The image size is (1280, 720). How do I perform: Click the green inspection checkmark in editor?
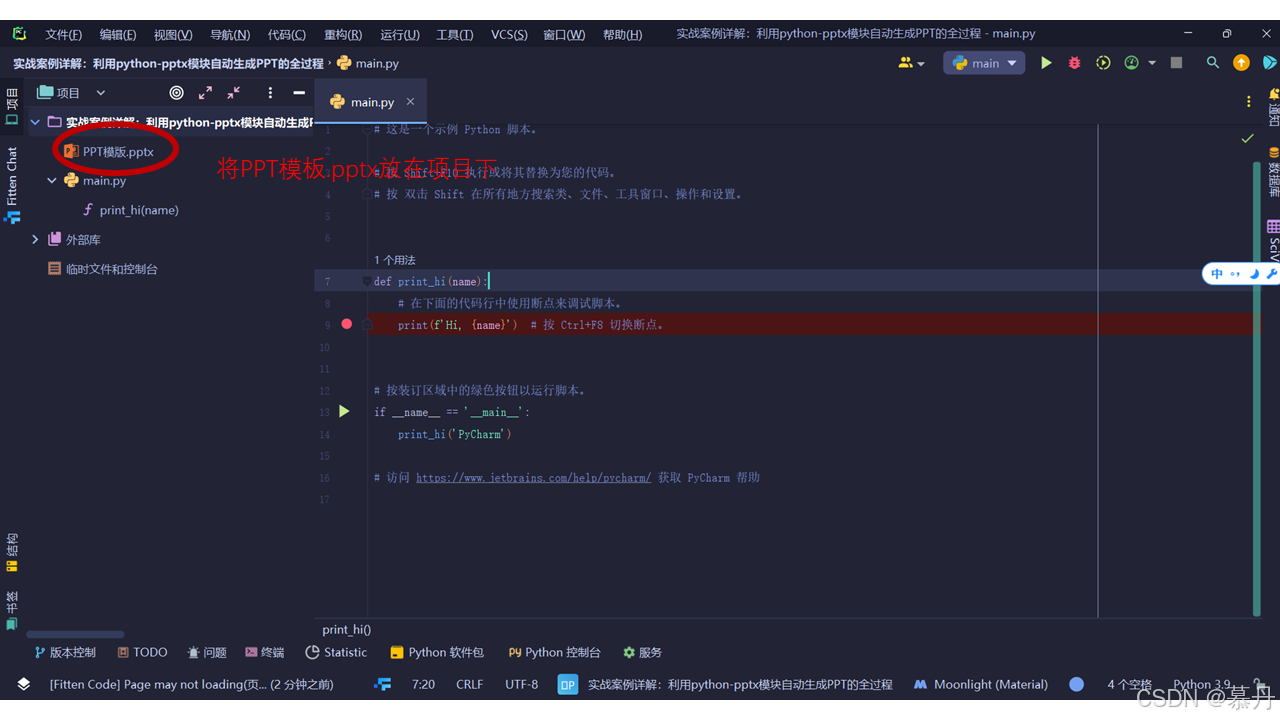pos(1247,138)
